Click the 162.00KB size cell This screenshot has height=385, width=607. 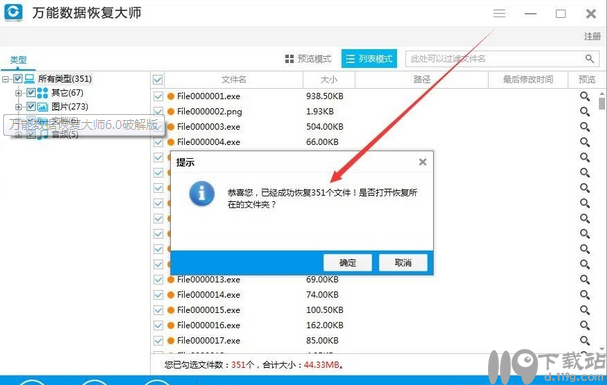pos(324,325)
